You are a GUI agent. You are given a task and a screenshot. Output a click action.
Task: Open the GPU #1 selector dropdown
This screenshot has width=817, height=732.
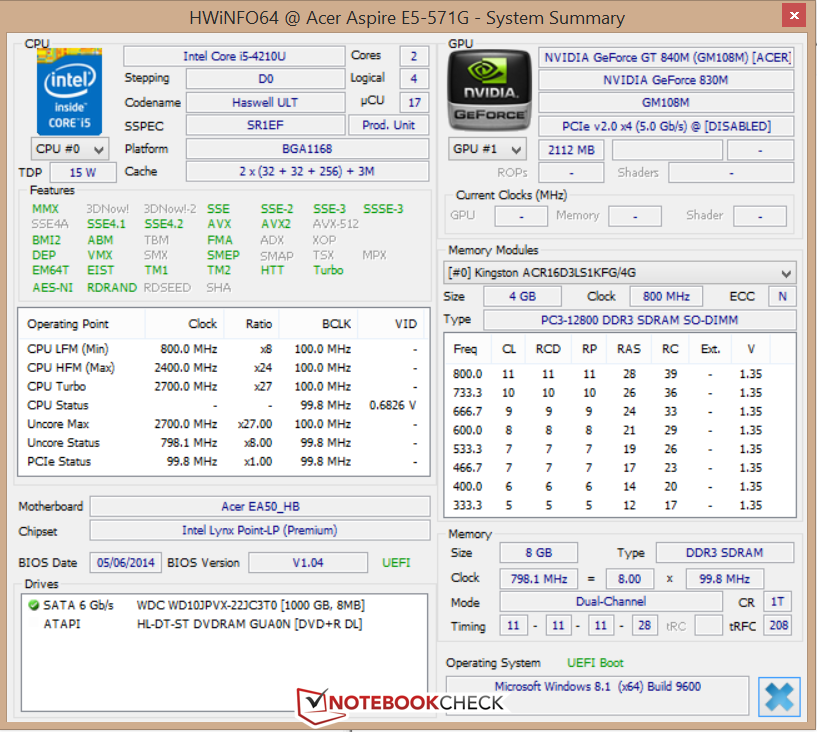(487, 149)
